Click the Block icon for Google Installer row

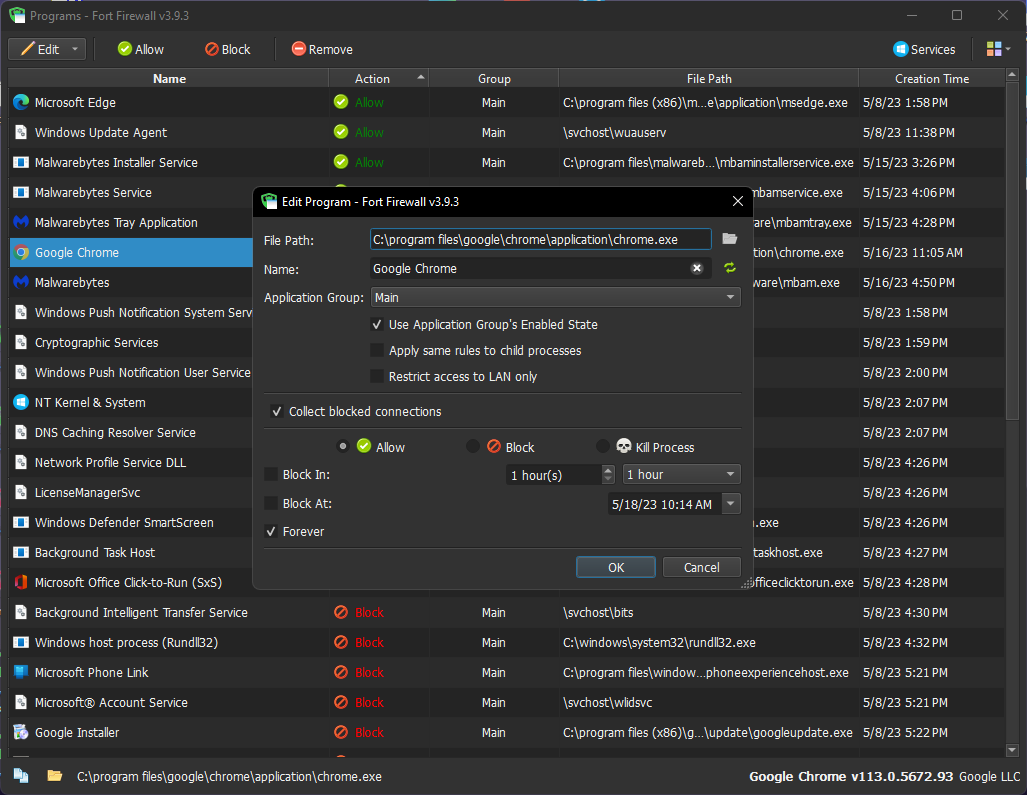click(x=341, y=732)
